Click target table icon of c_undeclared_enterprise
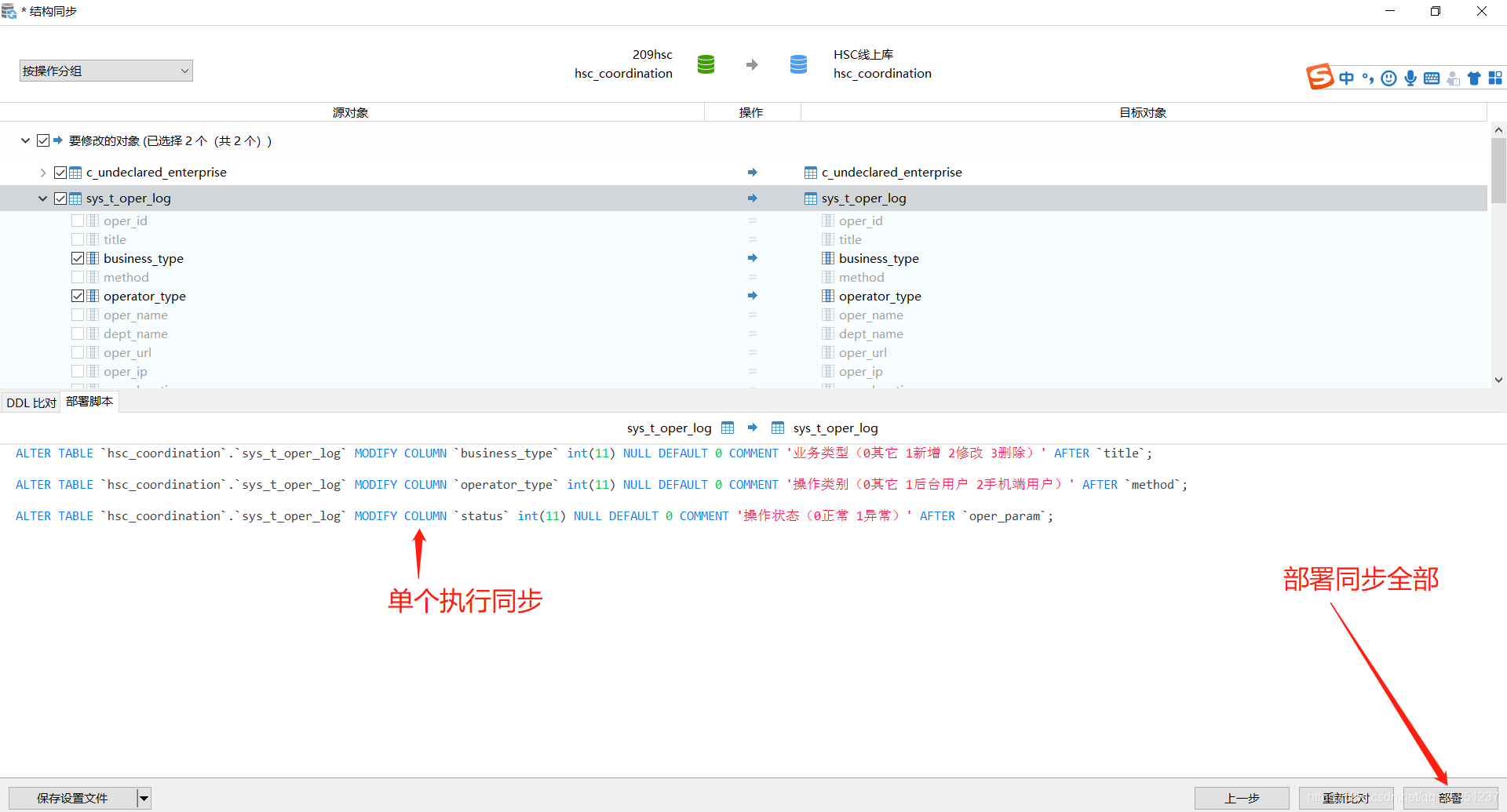This screenshot has height=812, width=1507. (811, 173)
